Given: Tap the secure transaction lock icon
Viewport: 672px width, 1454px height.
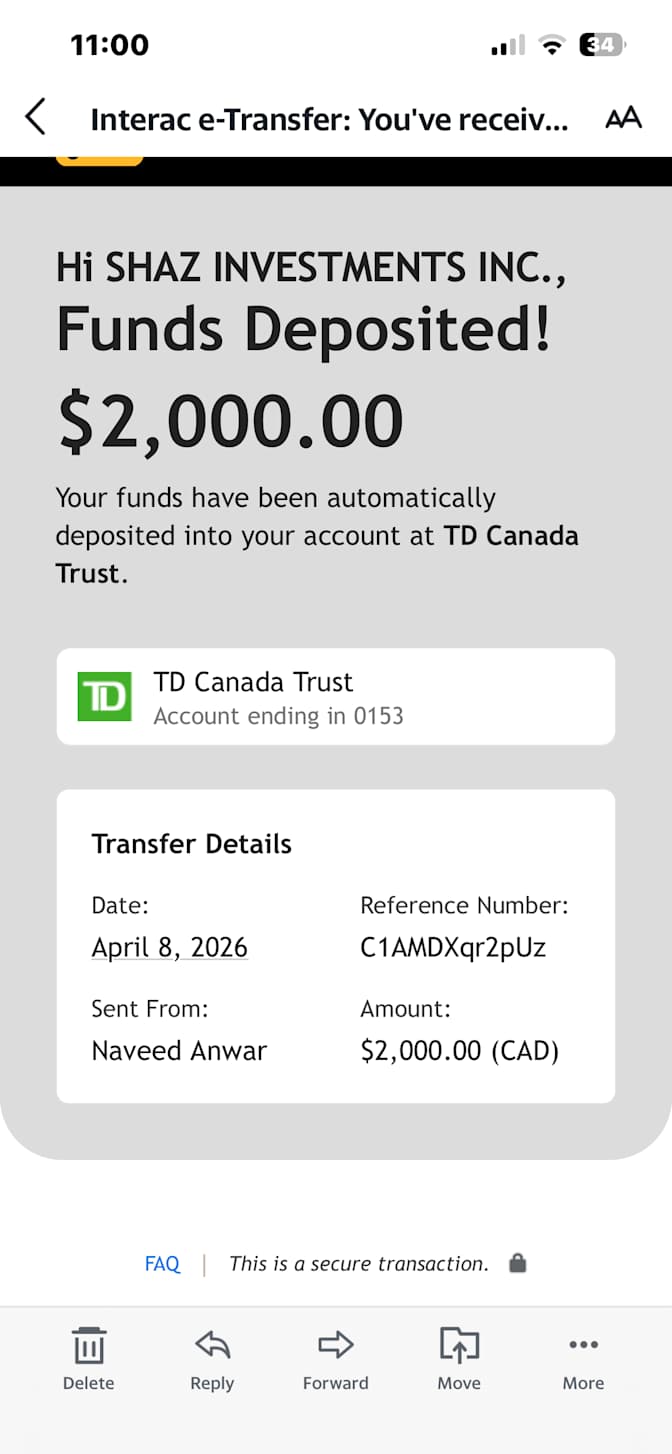Looking at the screenshot, I should coord(517,1263).
